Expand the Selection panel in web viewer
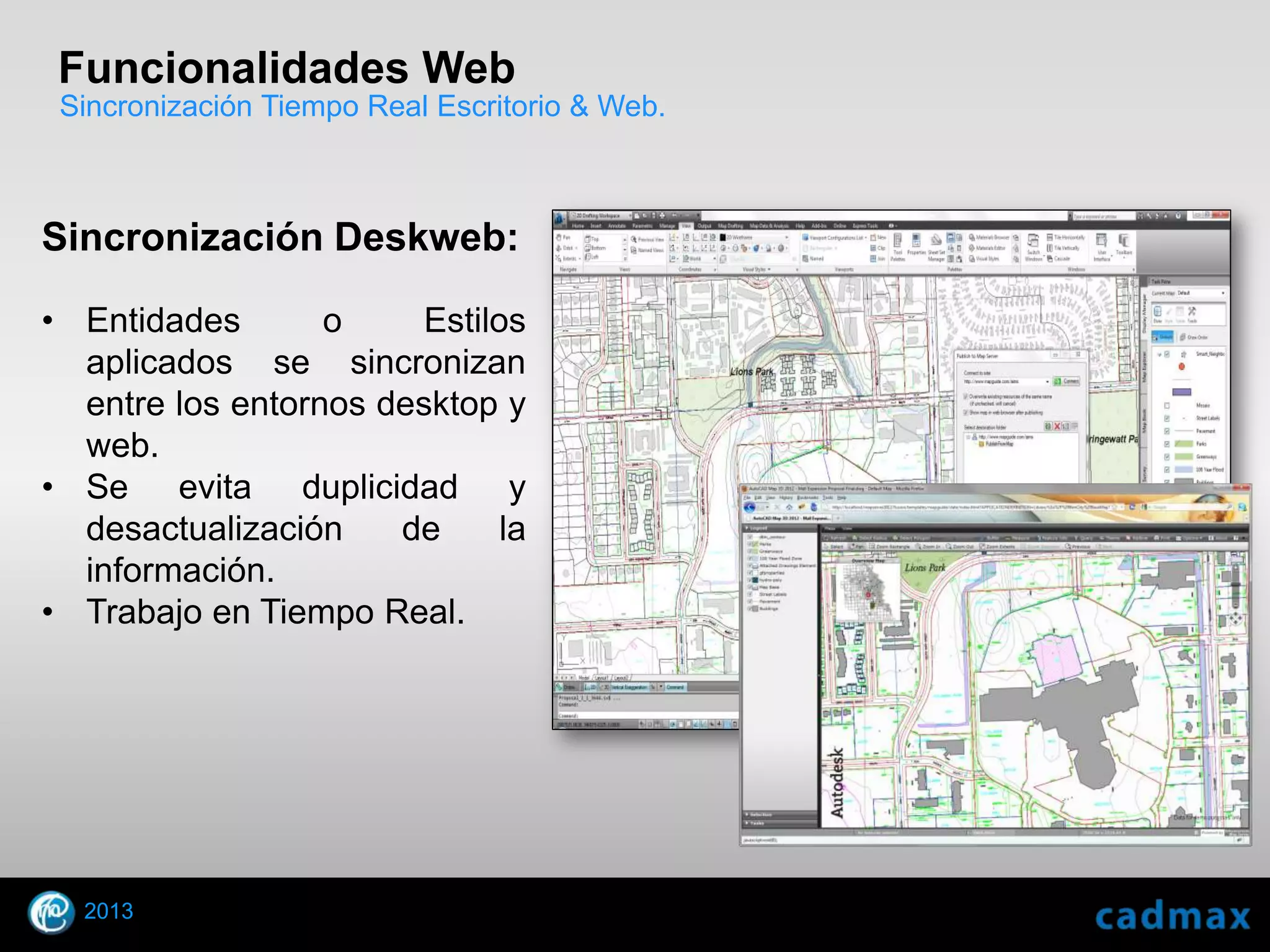This screenshot has height=952, width=1270. [x=781, y=814]
